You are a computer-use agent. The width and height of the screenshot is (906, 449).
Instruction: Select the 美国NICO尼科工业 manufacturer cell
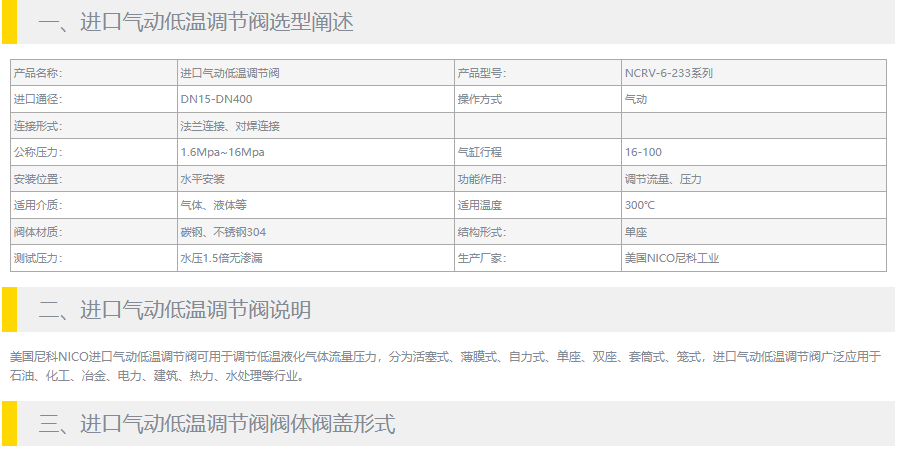tap(671, 258)
